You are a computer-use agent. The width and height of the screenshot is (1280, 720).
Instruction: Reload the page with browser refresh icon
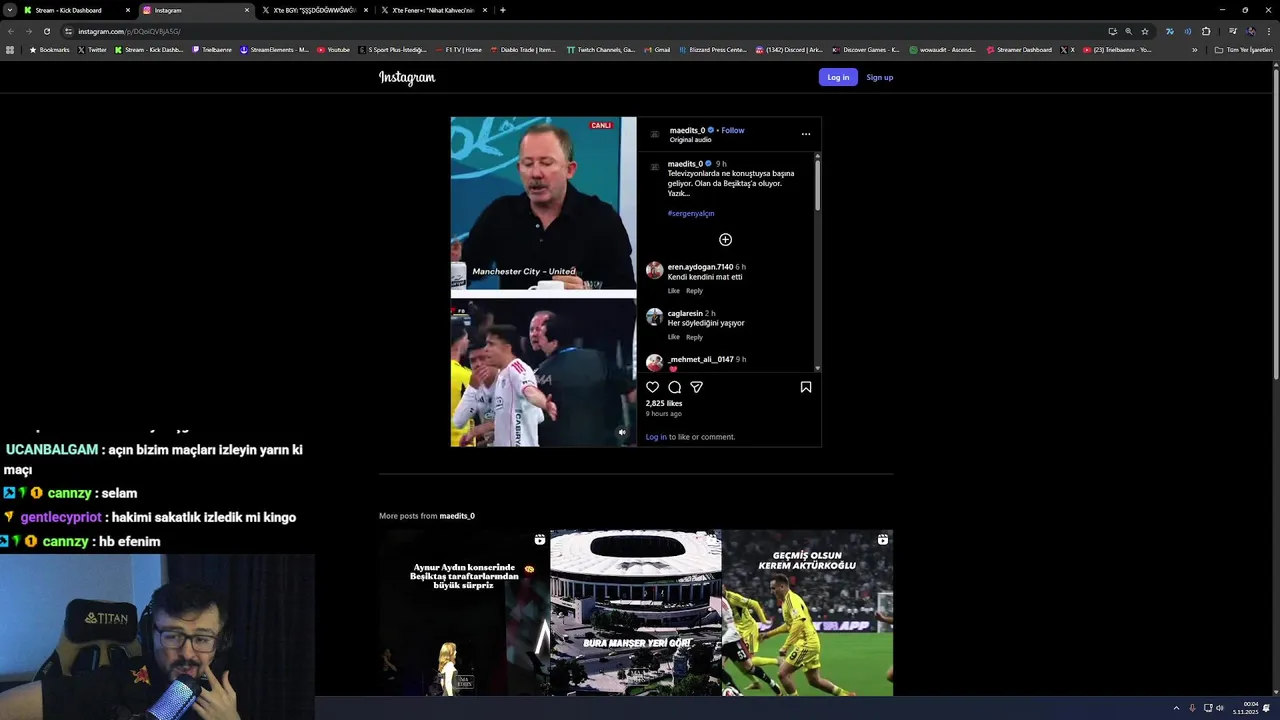46,31
